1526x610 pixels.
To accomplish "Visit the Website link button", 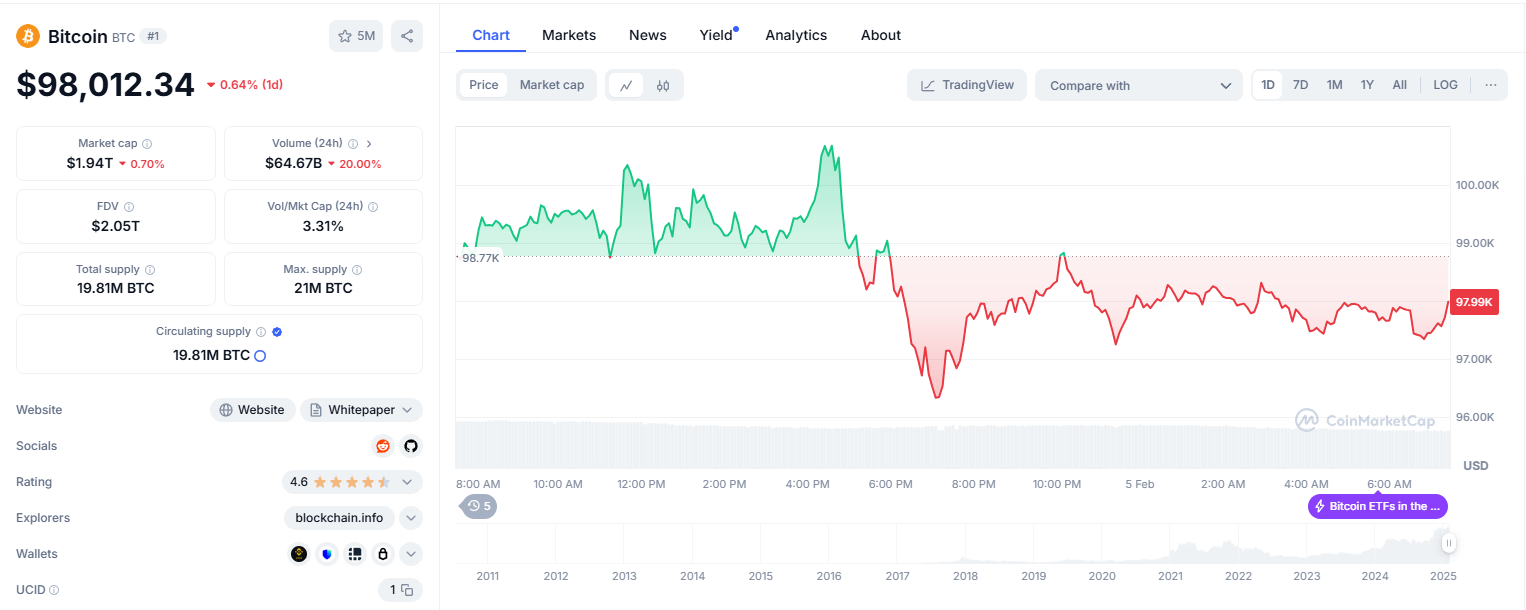I will point(253,410).
